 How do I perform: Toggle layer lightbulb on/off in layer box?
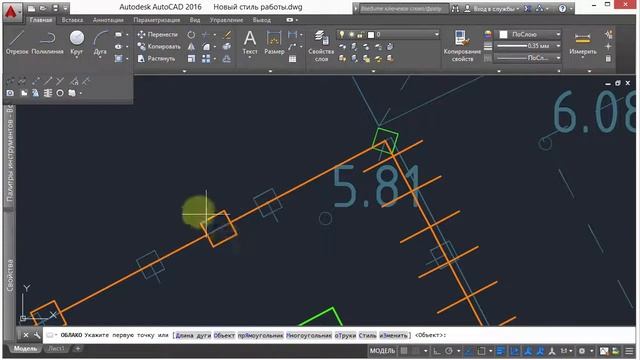342,35
